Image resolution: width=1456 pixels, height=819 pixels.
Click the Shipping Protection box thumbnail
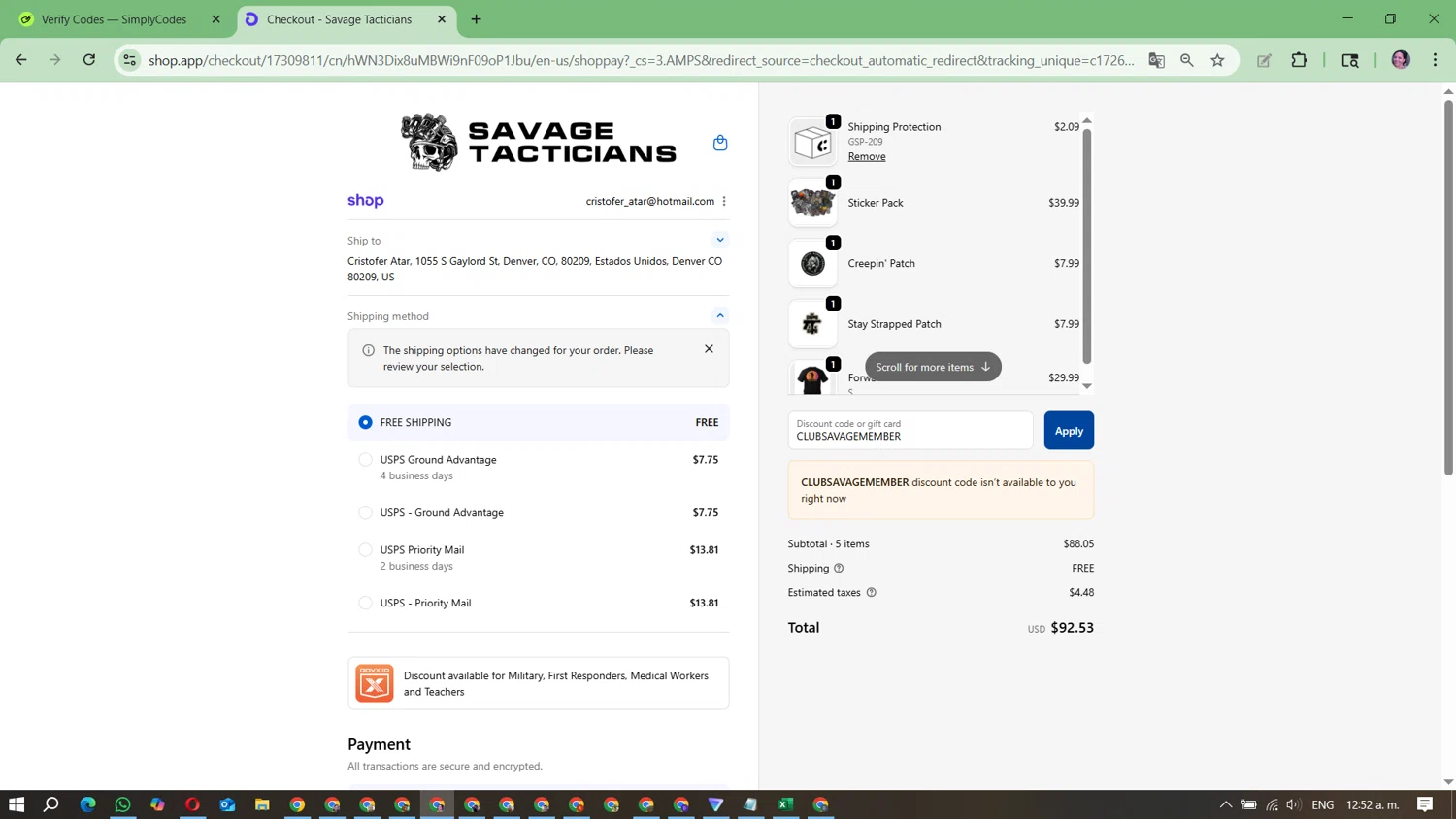pyautogui.click(x=812, y=143)
